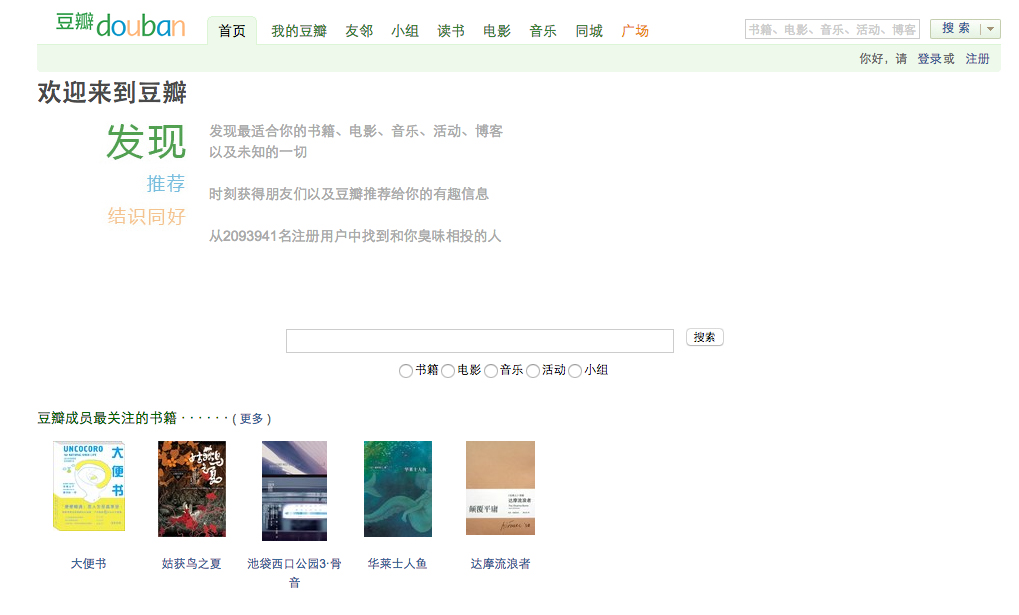The image size is (1019, 615).
Task: Click the 池袋西口公园3·骨音 title link
Action: [x=294, y=573]
